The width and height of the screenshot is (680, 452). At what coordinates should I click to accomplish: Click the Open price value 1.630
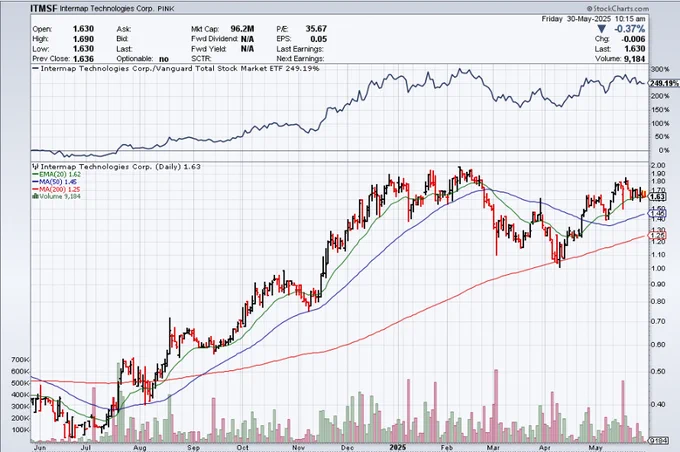click(83, 29)
